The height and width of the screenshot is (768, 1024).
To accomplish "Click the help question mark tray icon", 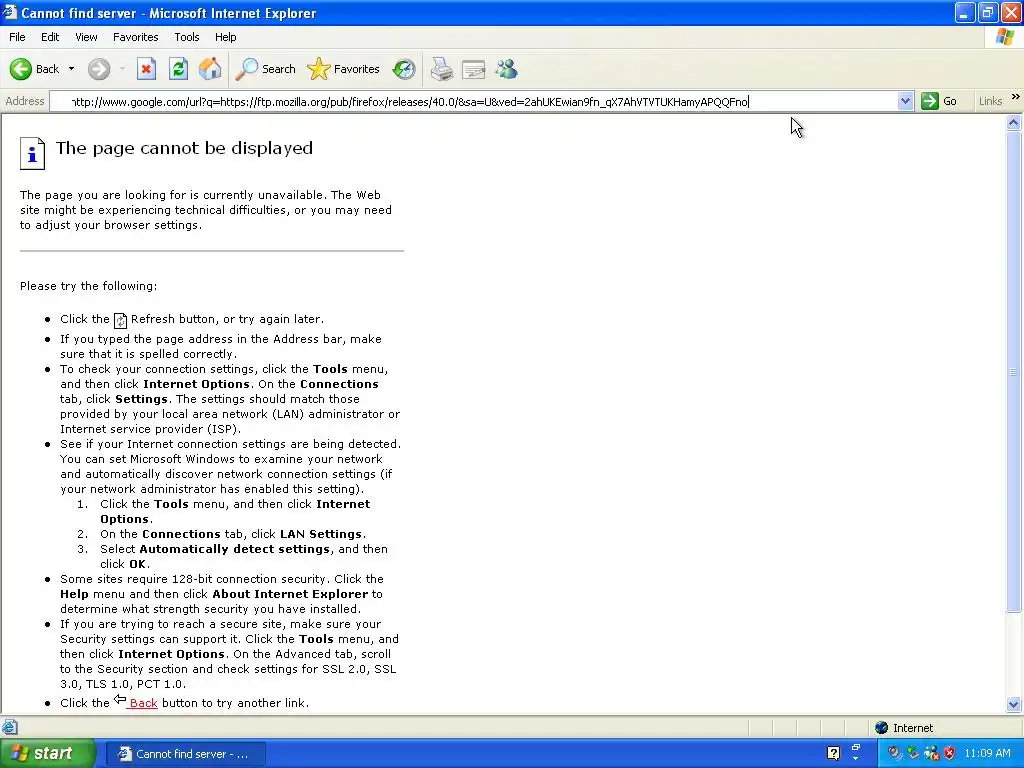I will [x=833, y=754].
